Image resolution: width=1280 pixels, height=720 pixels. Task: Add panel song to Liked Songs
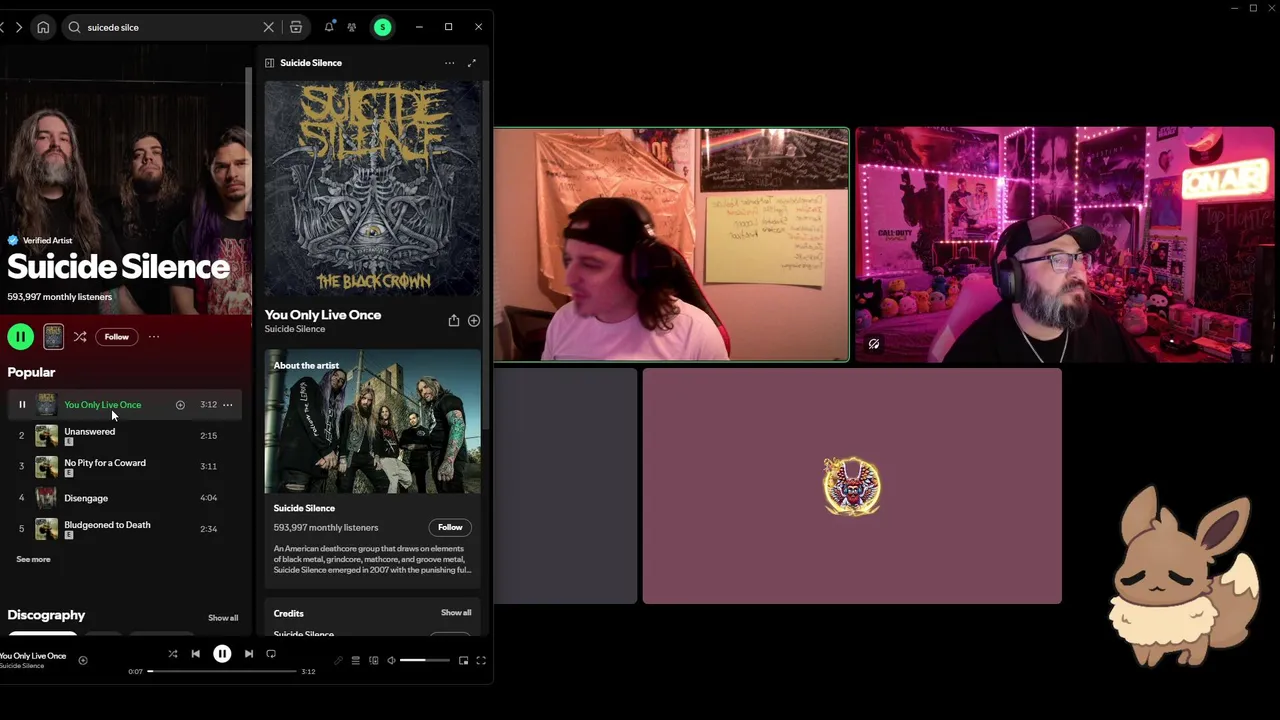(474, 321)
